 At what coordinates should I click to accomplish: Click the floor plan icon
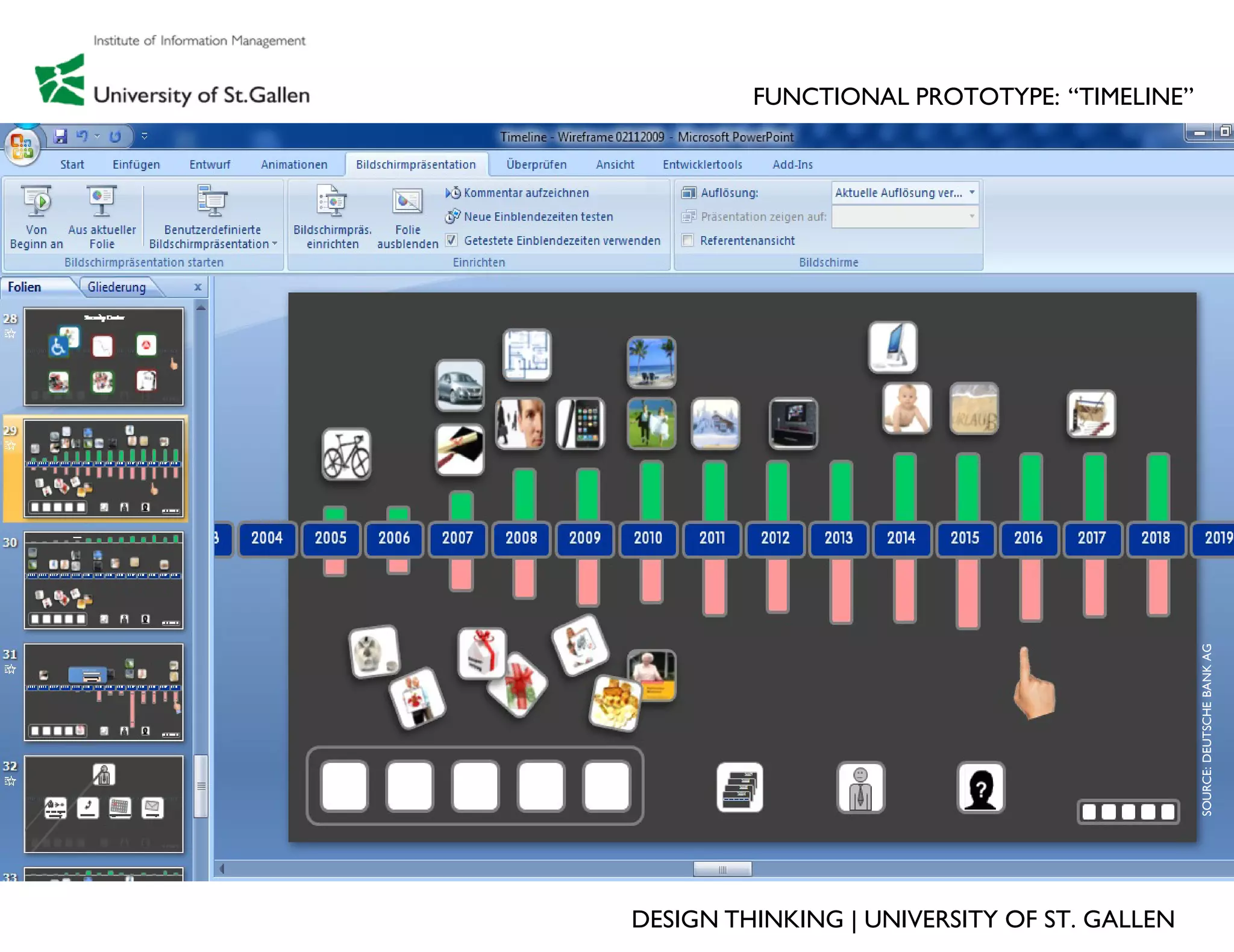click(527, 355)
